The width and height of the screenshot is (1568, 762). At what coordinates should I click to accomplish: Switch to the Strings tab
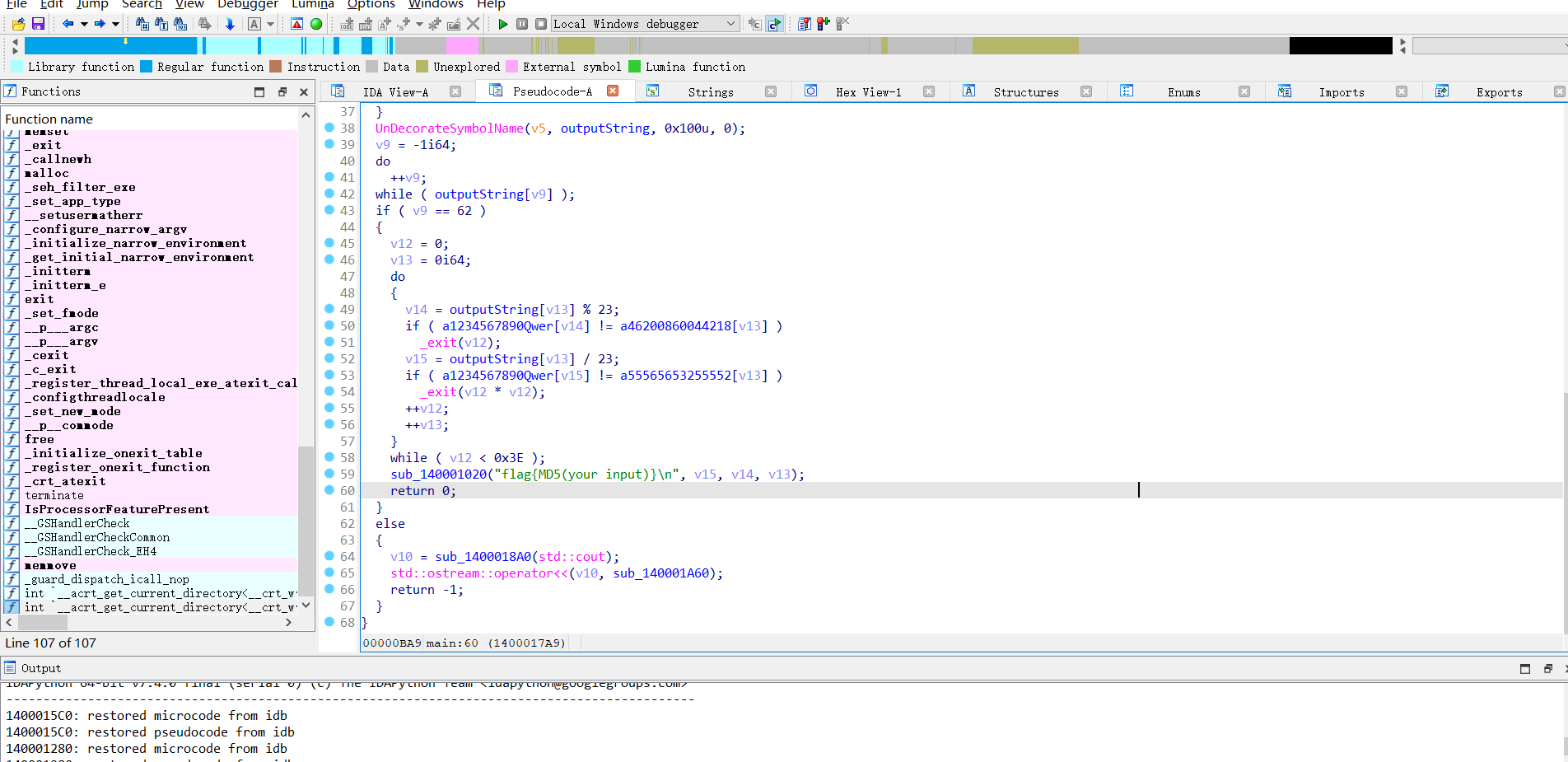point(711,92)
